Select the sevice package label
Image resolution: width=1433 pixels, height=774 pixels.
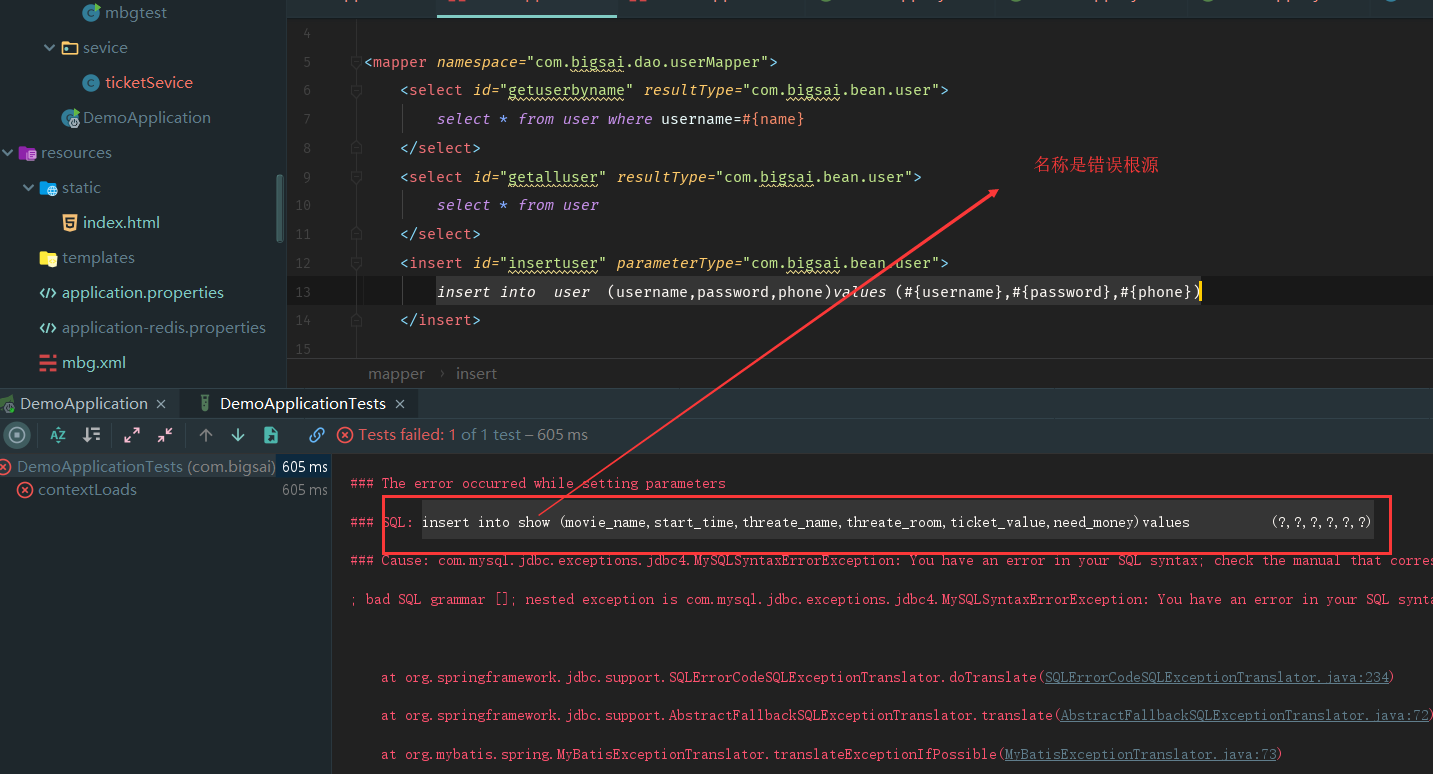tap(105, 48)
